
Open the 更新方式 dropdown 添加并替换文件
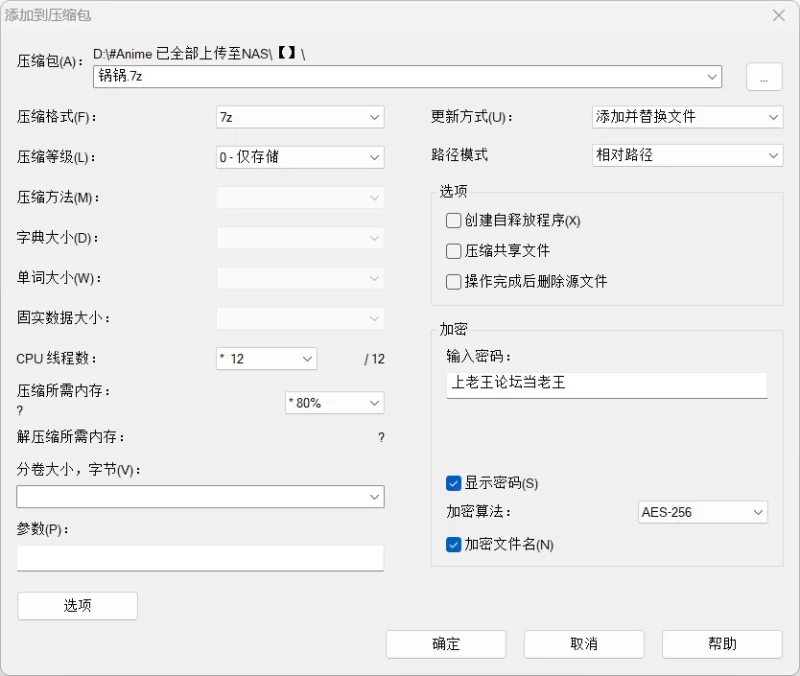coord(687,117)
